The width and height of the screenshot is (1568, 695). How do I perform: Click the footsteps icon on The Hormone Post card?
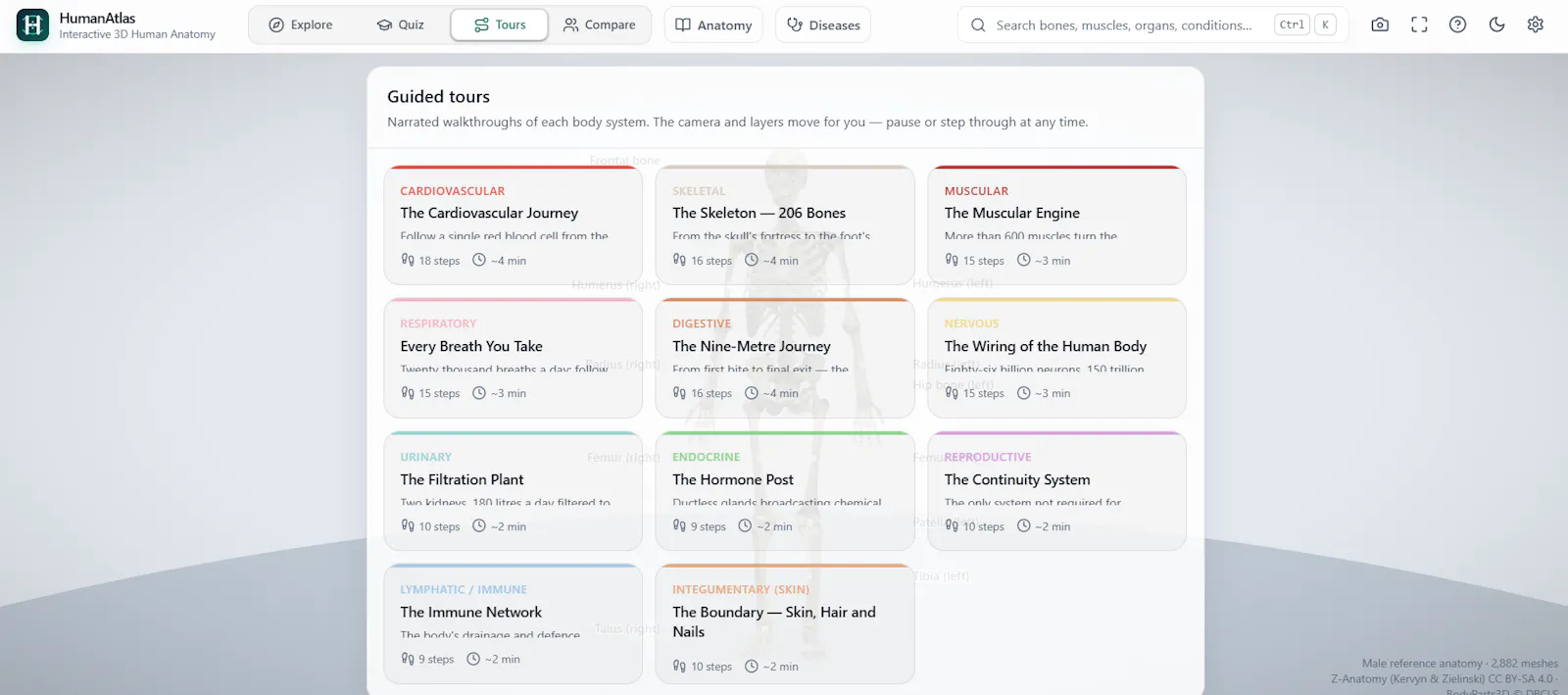pyautogui.click(x=679, y=525)
